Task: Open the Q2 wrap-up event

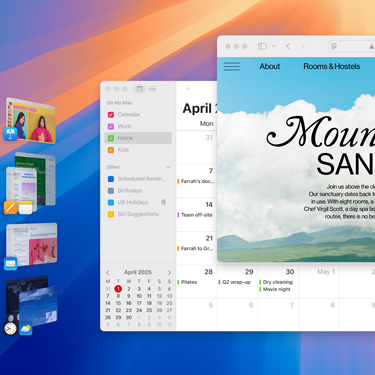Action: [235, 282]
